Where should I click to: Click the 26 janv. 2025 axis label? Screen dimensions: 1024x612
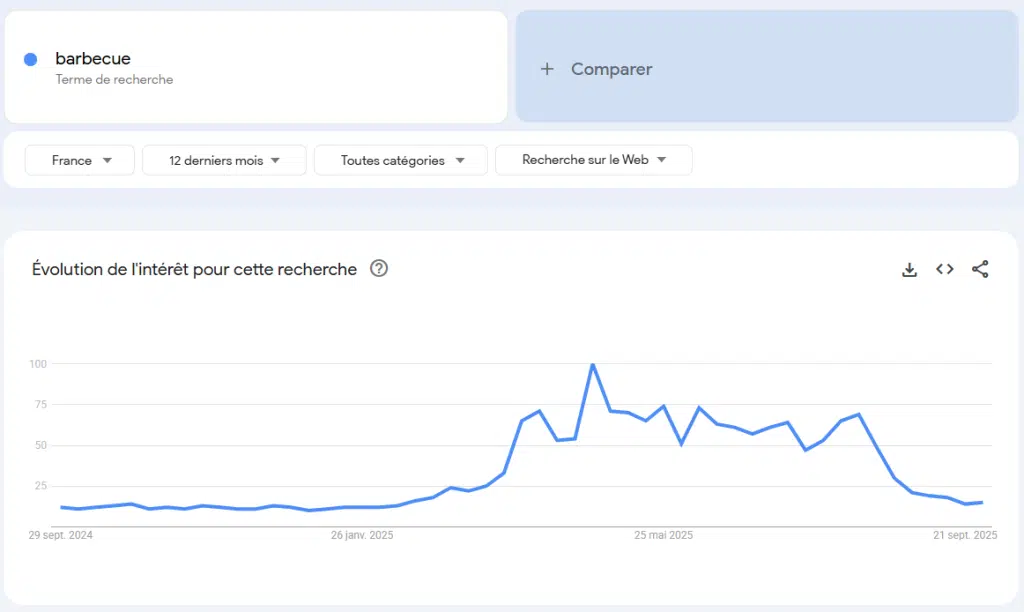pos(362,535)
